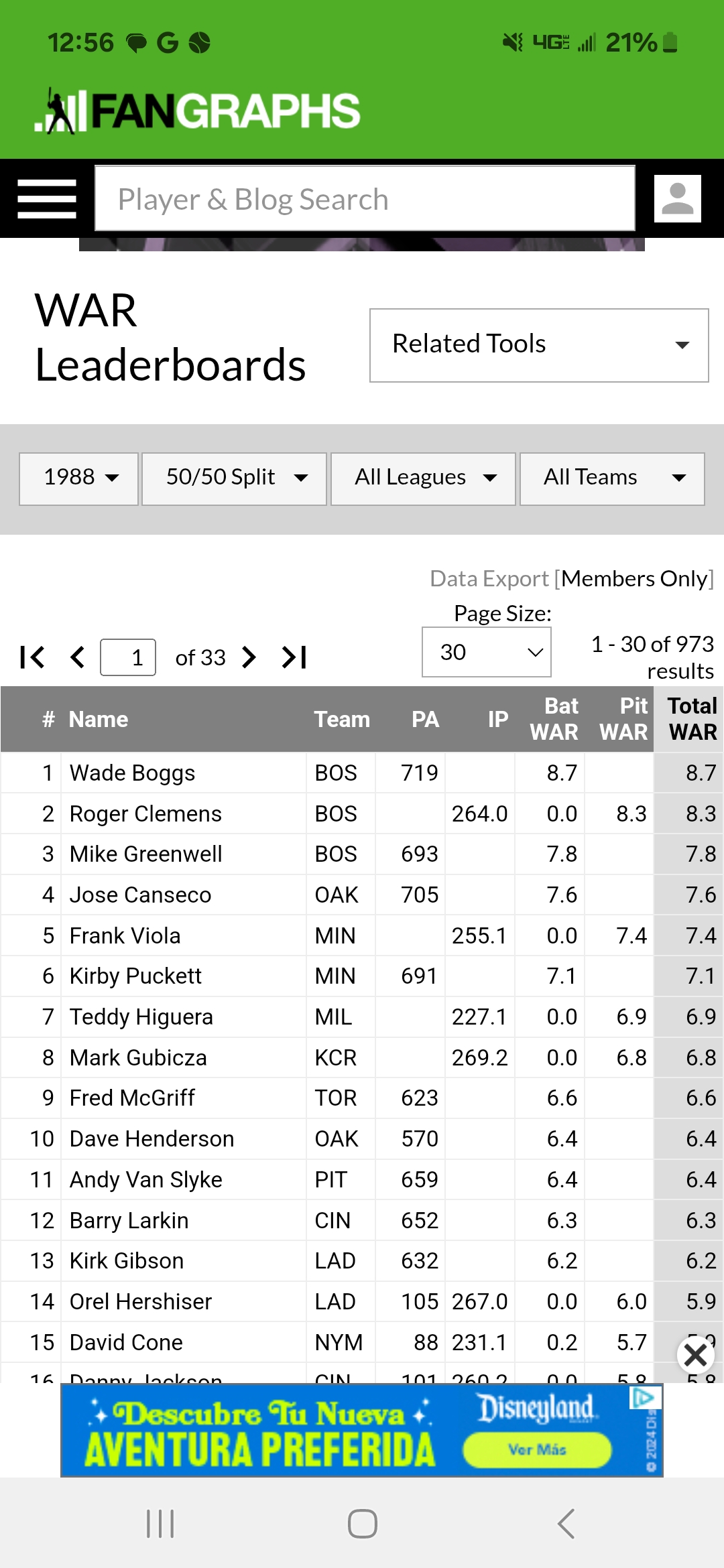The height and width of the screenshot is (1568, 724).
Task: Dismiss the ad with the X button
Action: click(x=696, y=1356)
